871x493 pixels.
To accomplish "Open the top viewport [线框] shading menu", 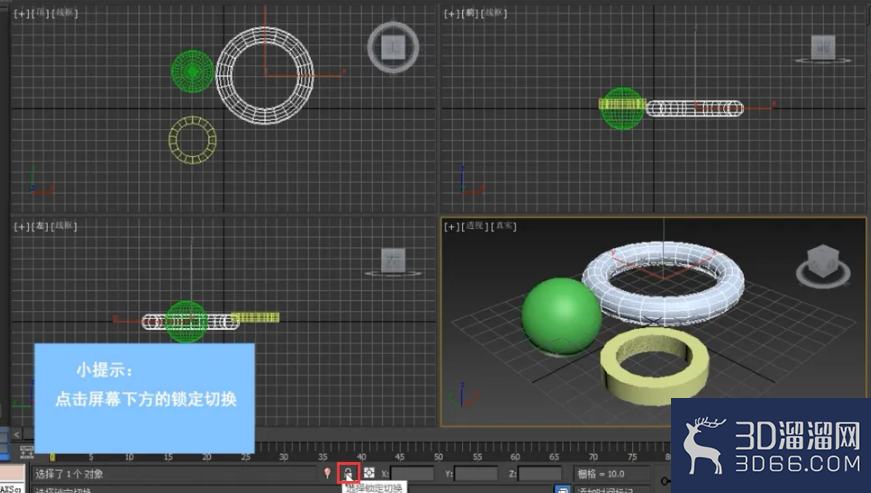I will tap(64, 13).
